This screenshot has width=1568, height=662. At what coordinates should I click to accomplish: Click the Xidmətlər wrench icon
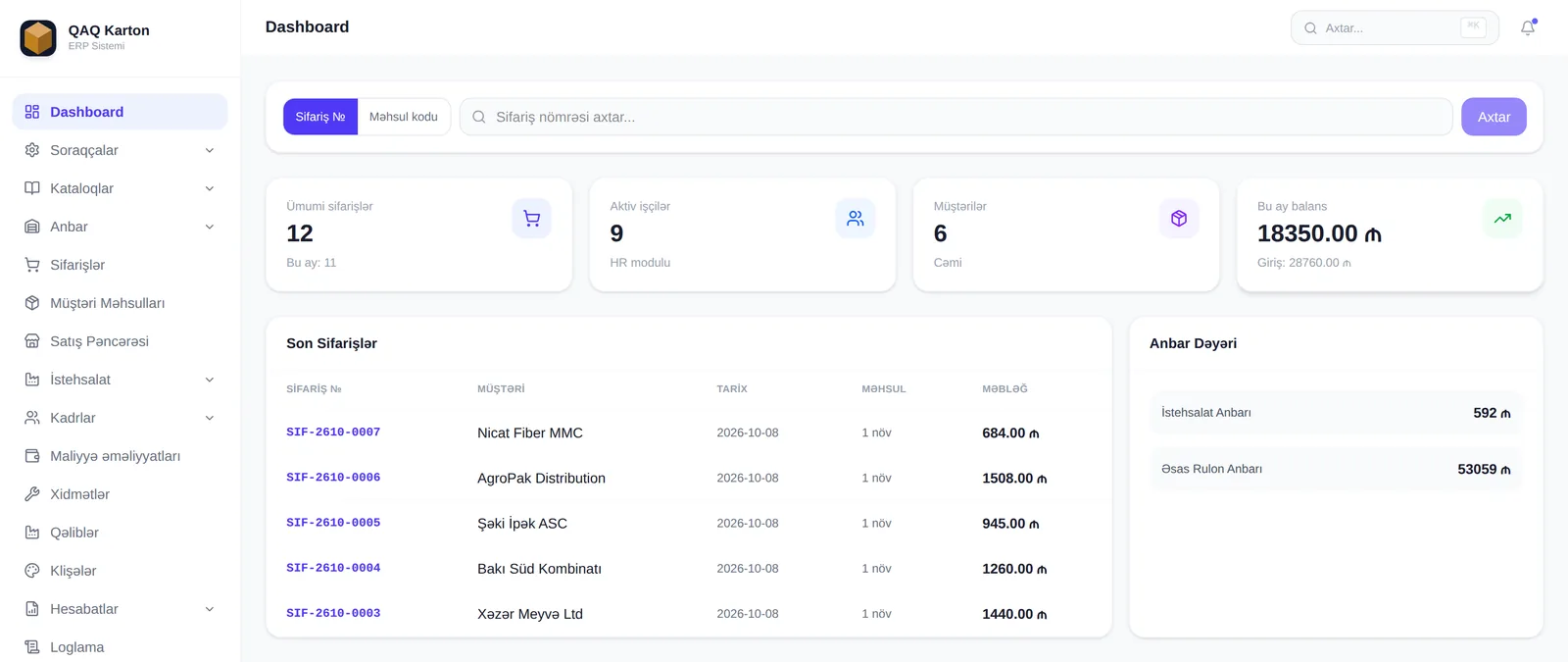(x=32, y=494)
